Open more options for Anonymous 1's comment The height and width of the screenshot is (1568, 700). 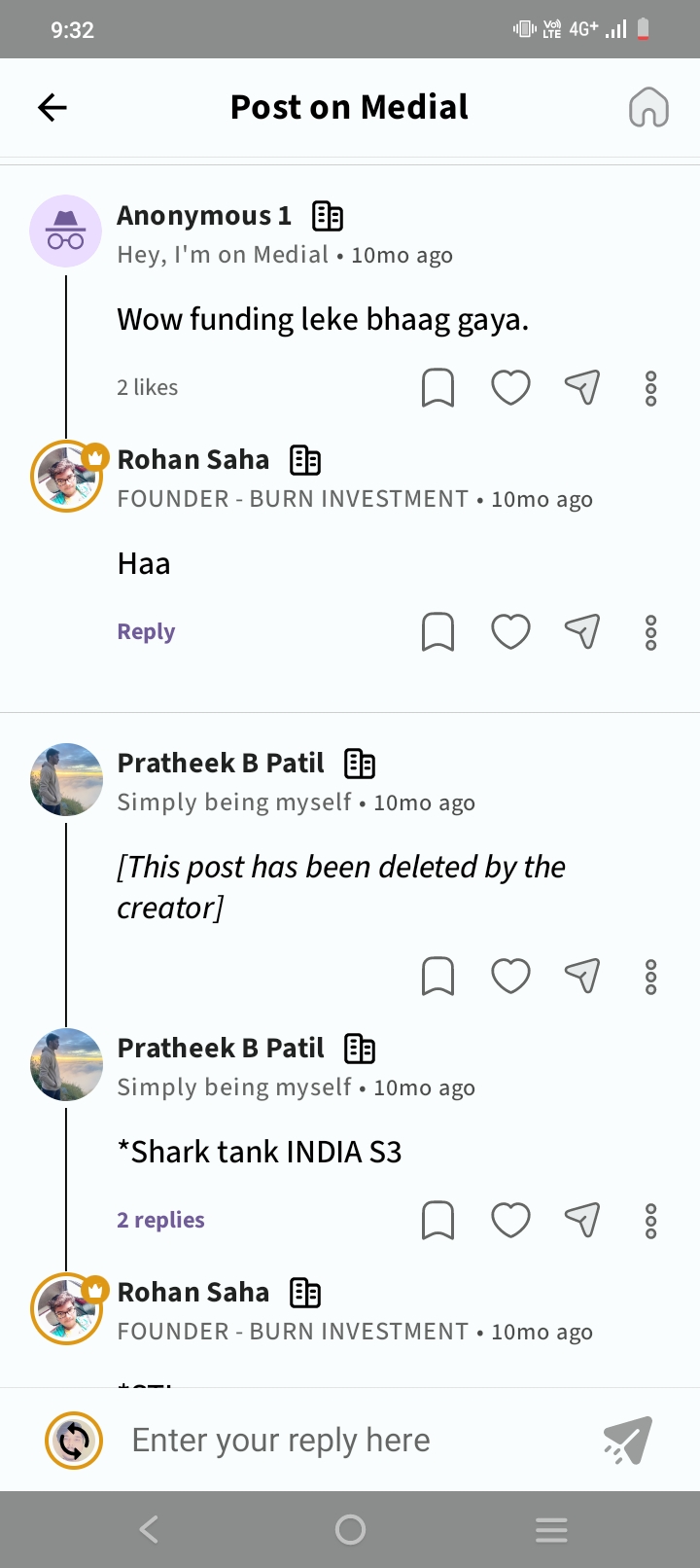651,387
